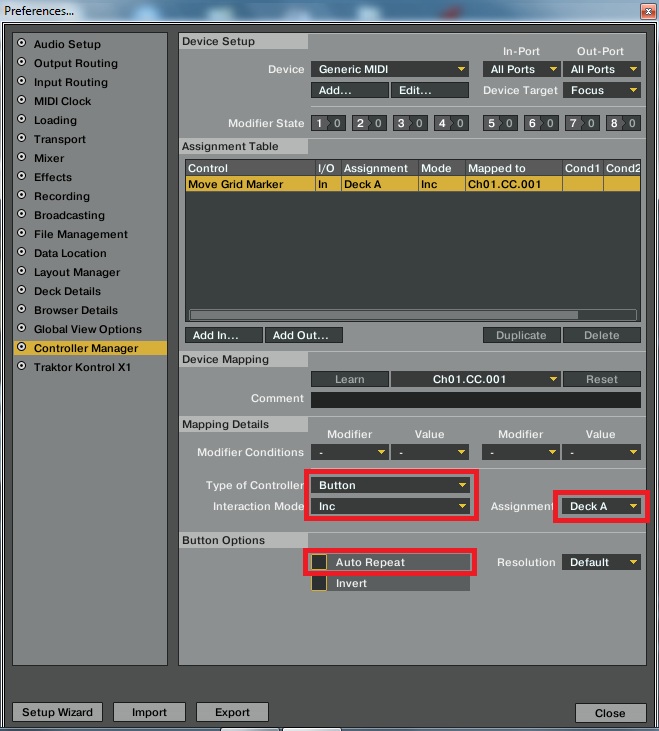The height and width of the screenshot is (731, 659).
Task: Open the In-Port All Ports dropdown
Action: click(522, 69)
